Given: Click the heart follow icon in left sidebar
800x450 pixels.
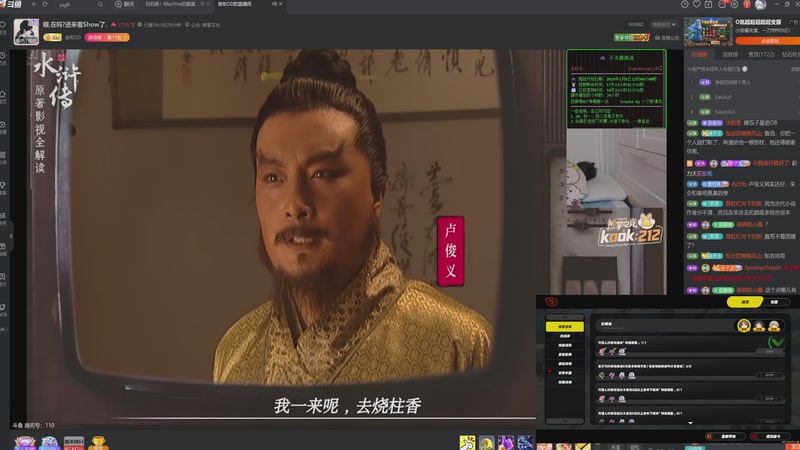Looking at the screenshot, I should (x=3, y=24).
